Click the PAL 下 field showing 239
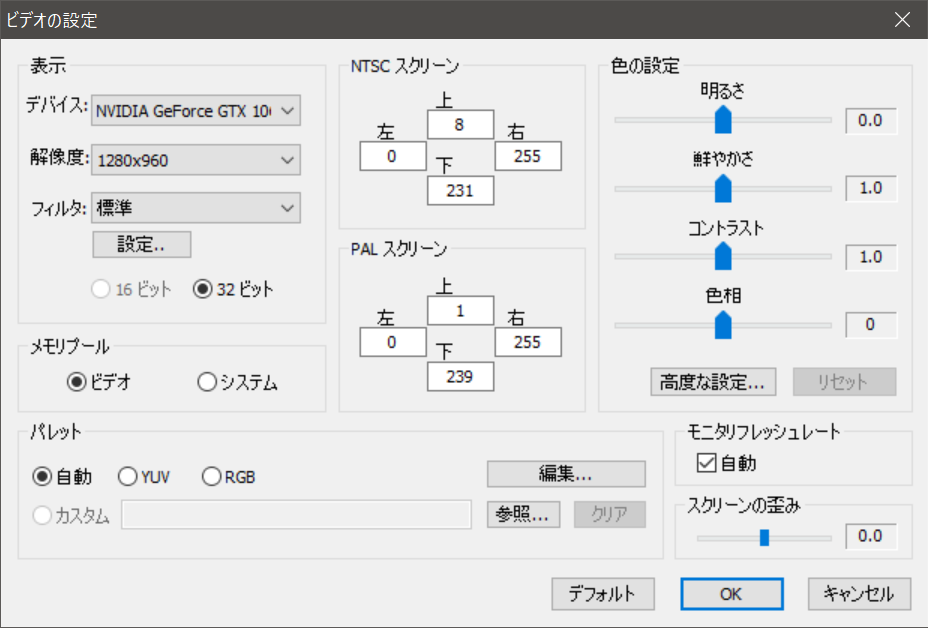The height and width of the screenshot is (628, 928). (x=460, y=375)
